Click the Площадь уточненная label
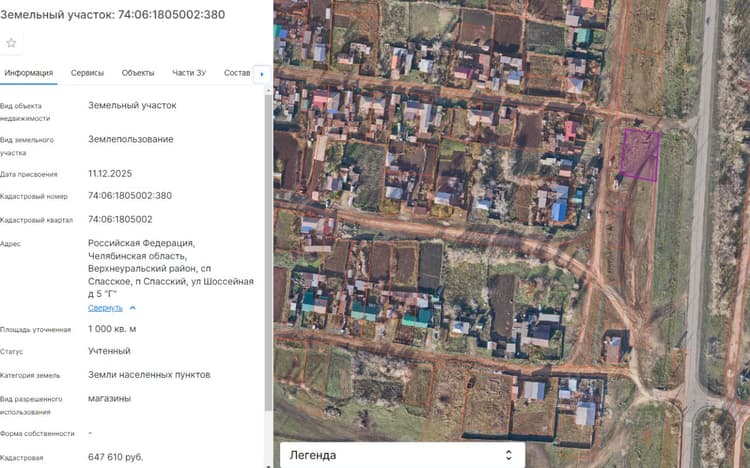 tap(35, 330)
